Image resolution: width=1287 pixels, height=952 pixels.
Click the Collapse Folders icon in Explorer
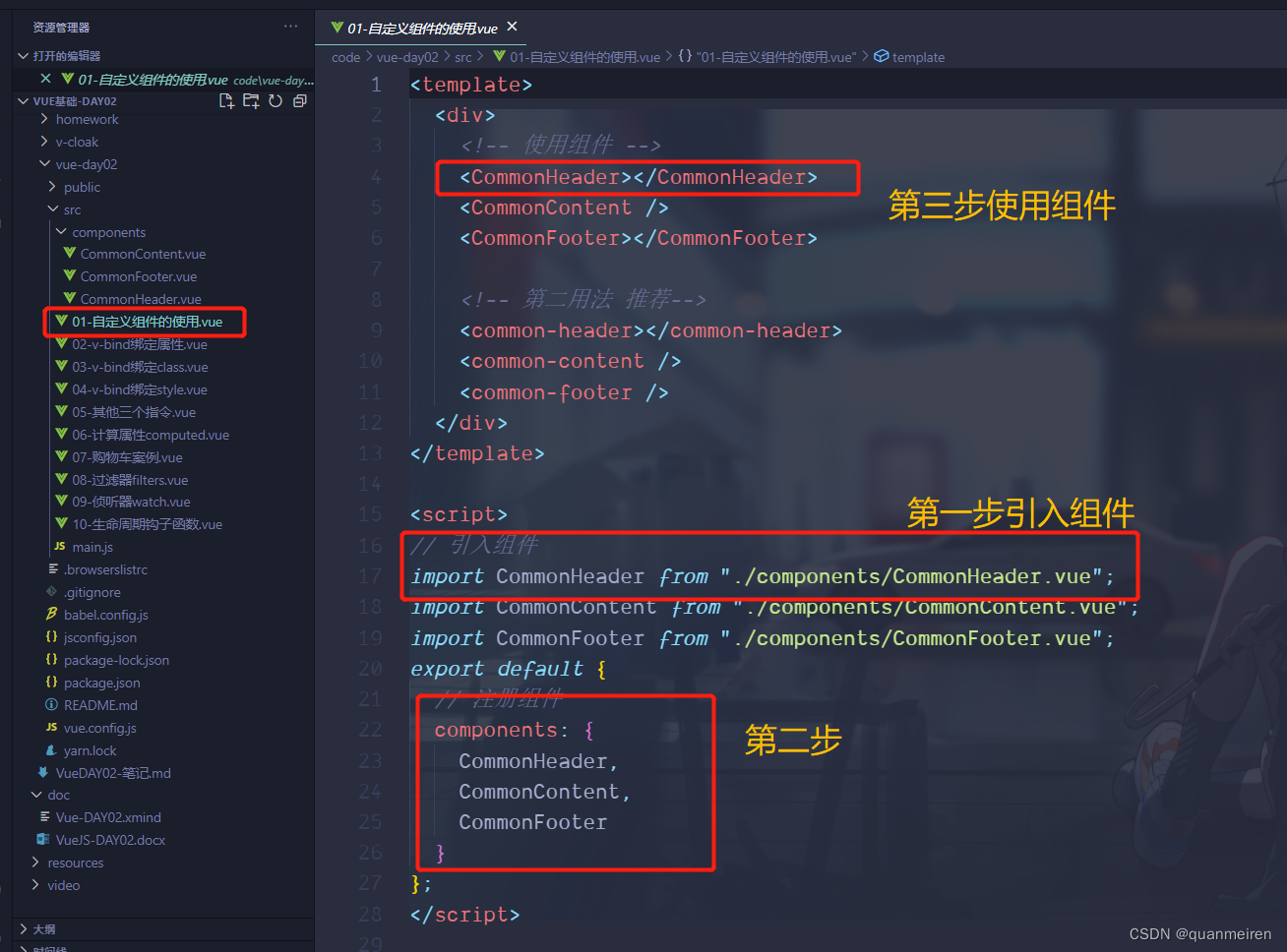(x=299, y=100)
